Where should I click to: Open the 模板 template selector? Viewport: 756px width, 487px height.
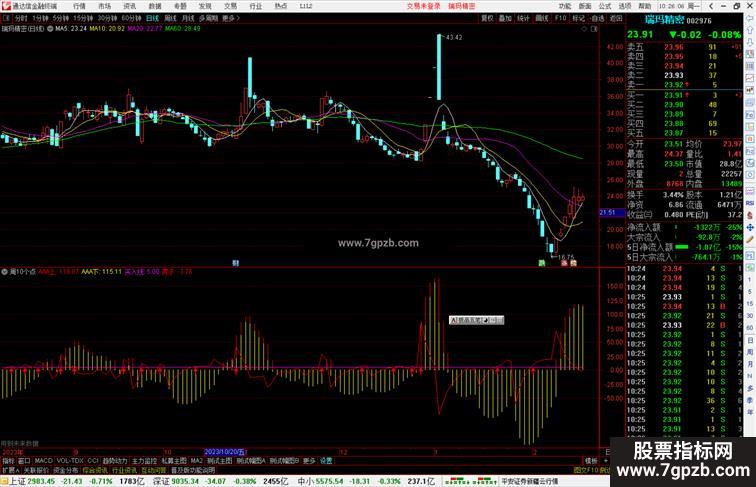point(591,461)
